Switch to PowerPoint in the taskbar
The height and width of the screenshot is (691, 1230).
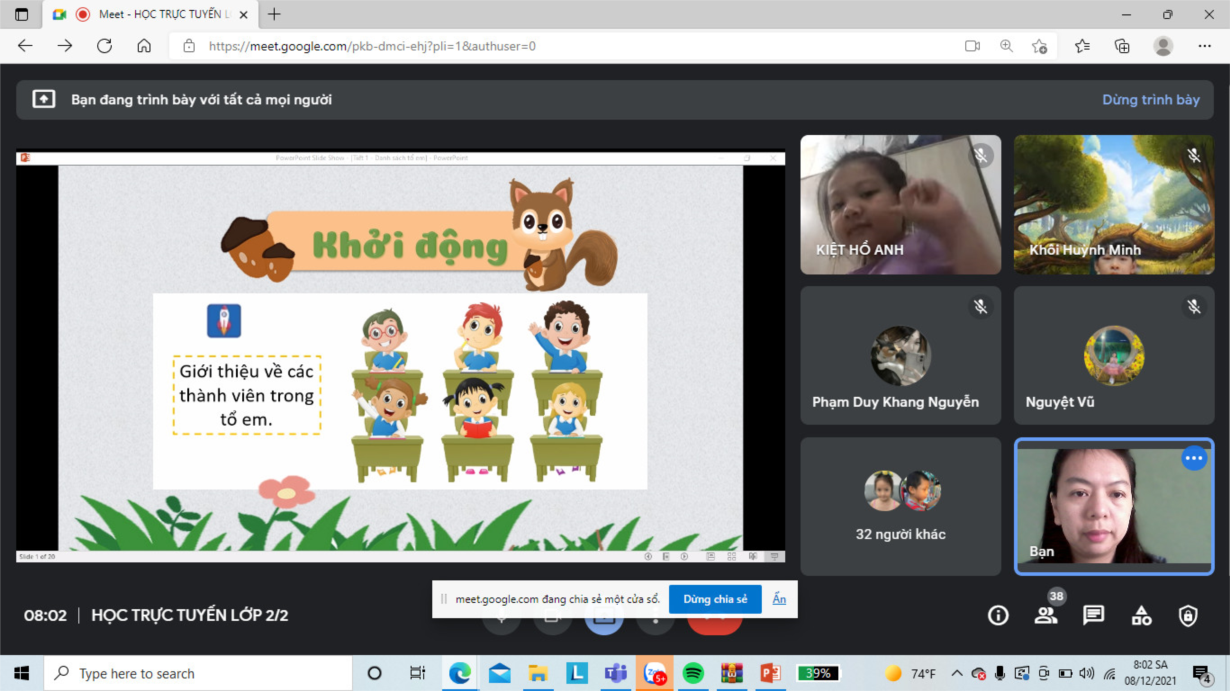[x=770, y=674]
